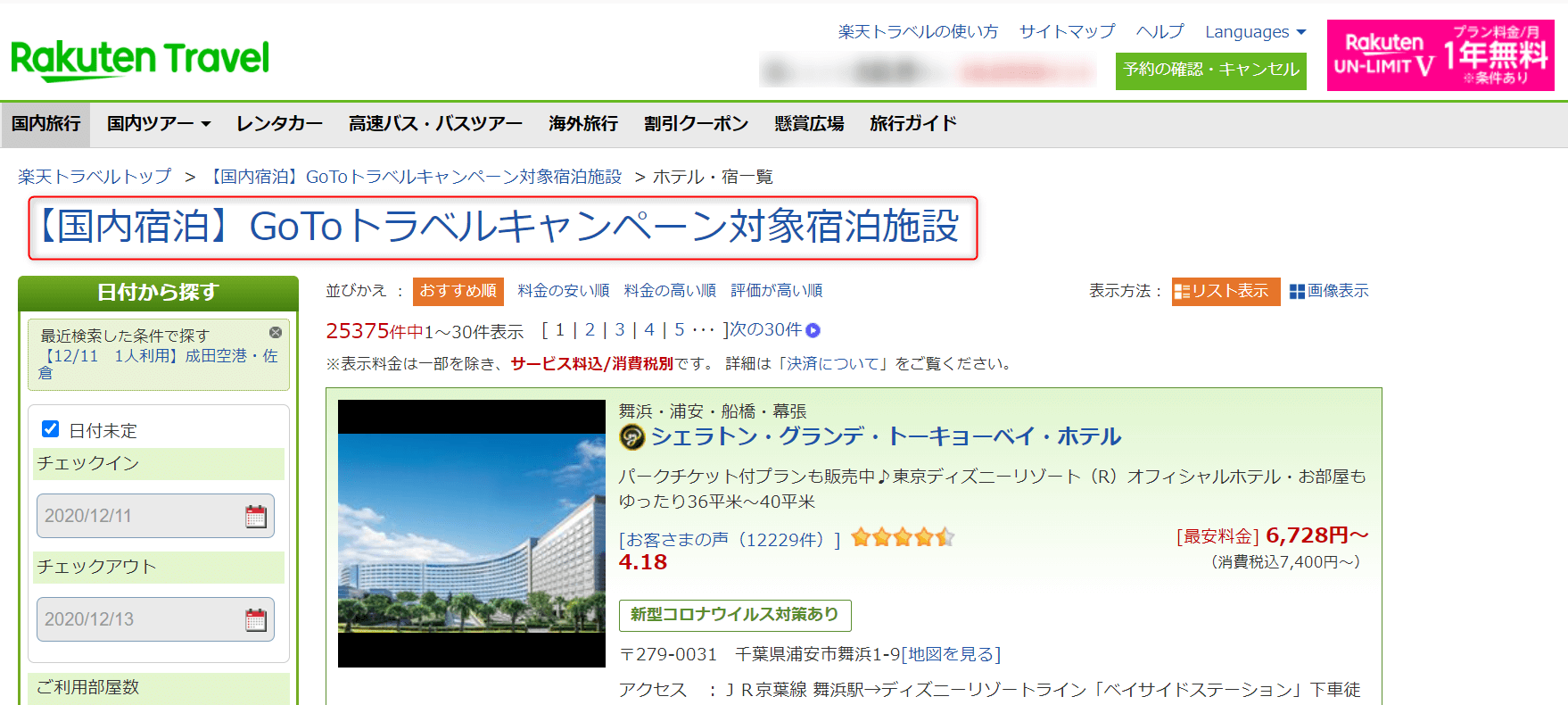Go to 海外旅行 section

(583, 124)
